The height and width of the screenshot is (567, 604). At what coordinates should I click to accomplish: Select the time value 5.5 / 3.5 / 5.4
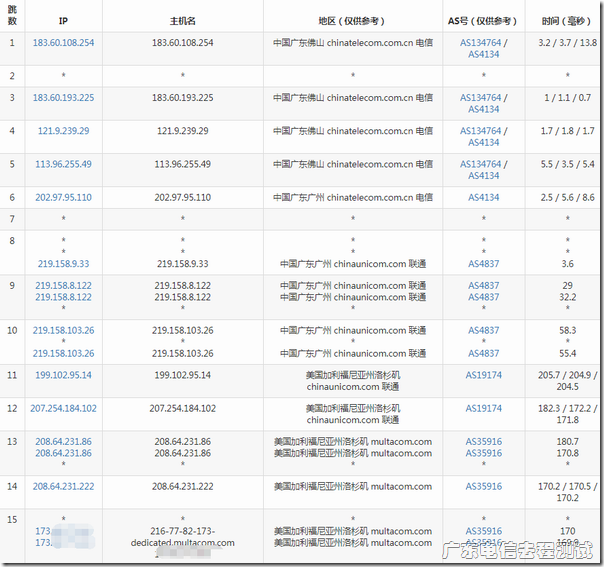[567, 164]
